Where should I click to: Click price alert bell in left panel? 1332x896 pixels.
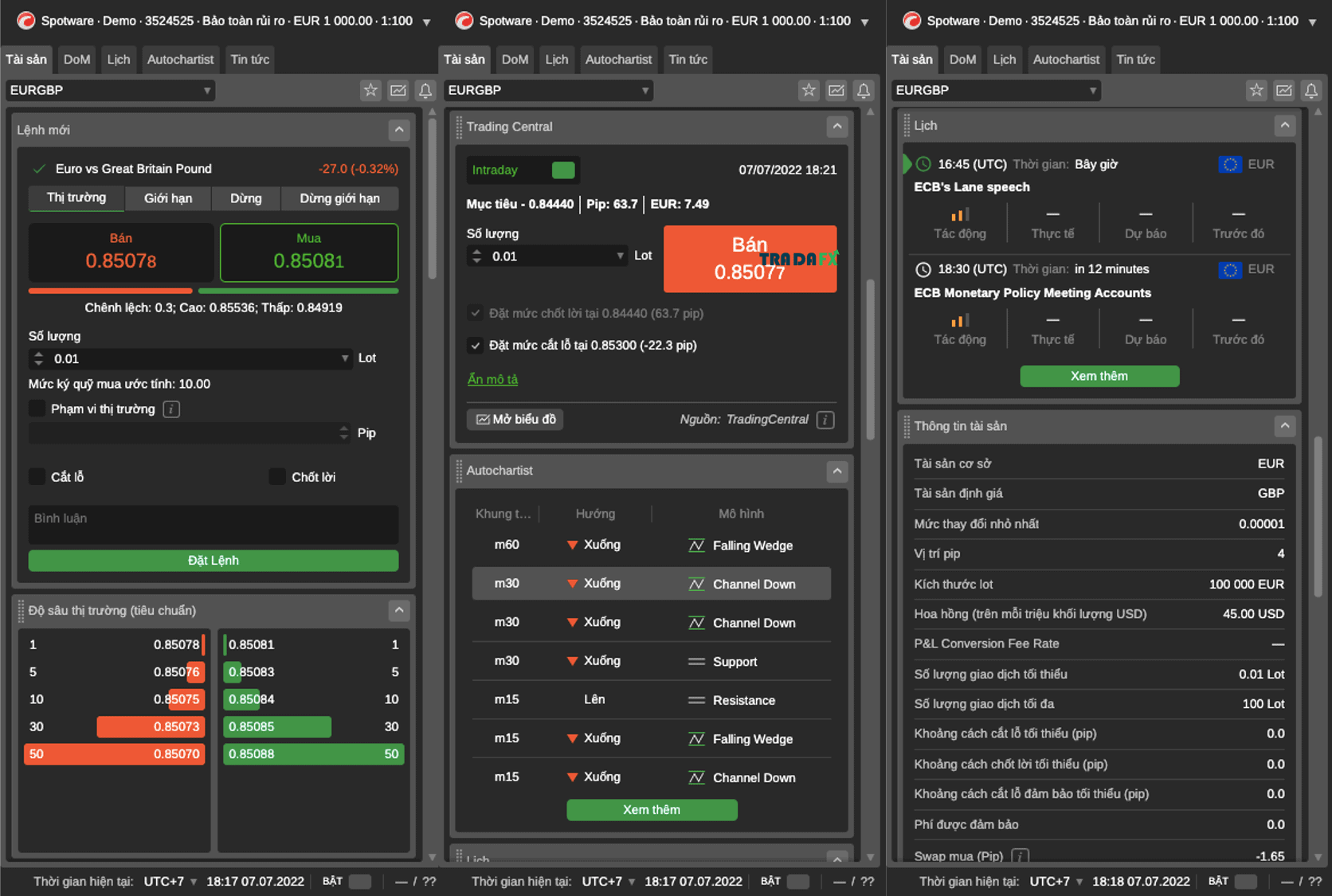(x=425, y=91)
